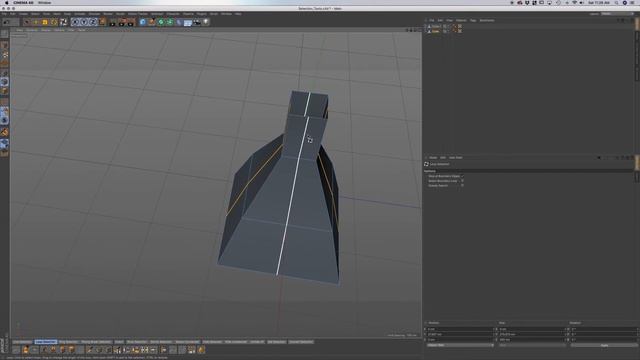Click the Rotation H input field
Image resolution: width=640 pixels, height=360 pixels.
603,329
